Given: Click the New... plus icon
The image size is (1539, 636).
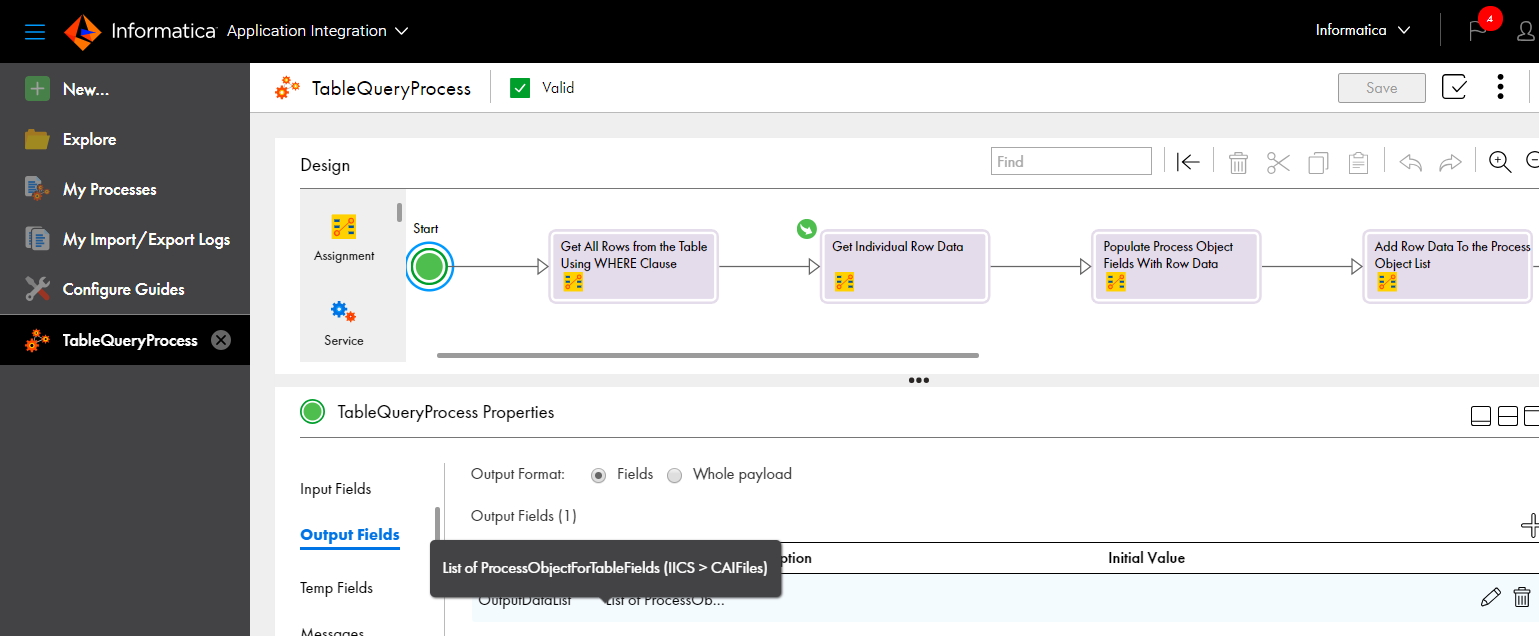Looking at the screenshot, I should (x=37, y=89).
